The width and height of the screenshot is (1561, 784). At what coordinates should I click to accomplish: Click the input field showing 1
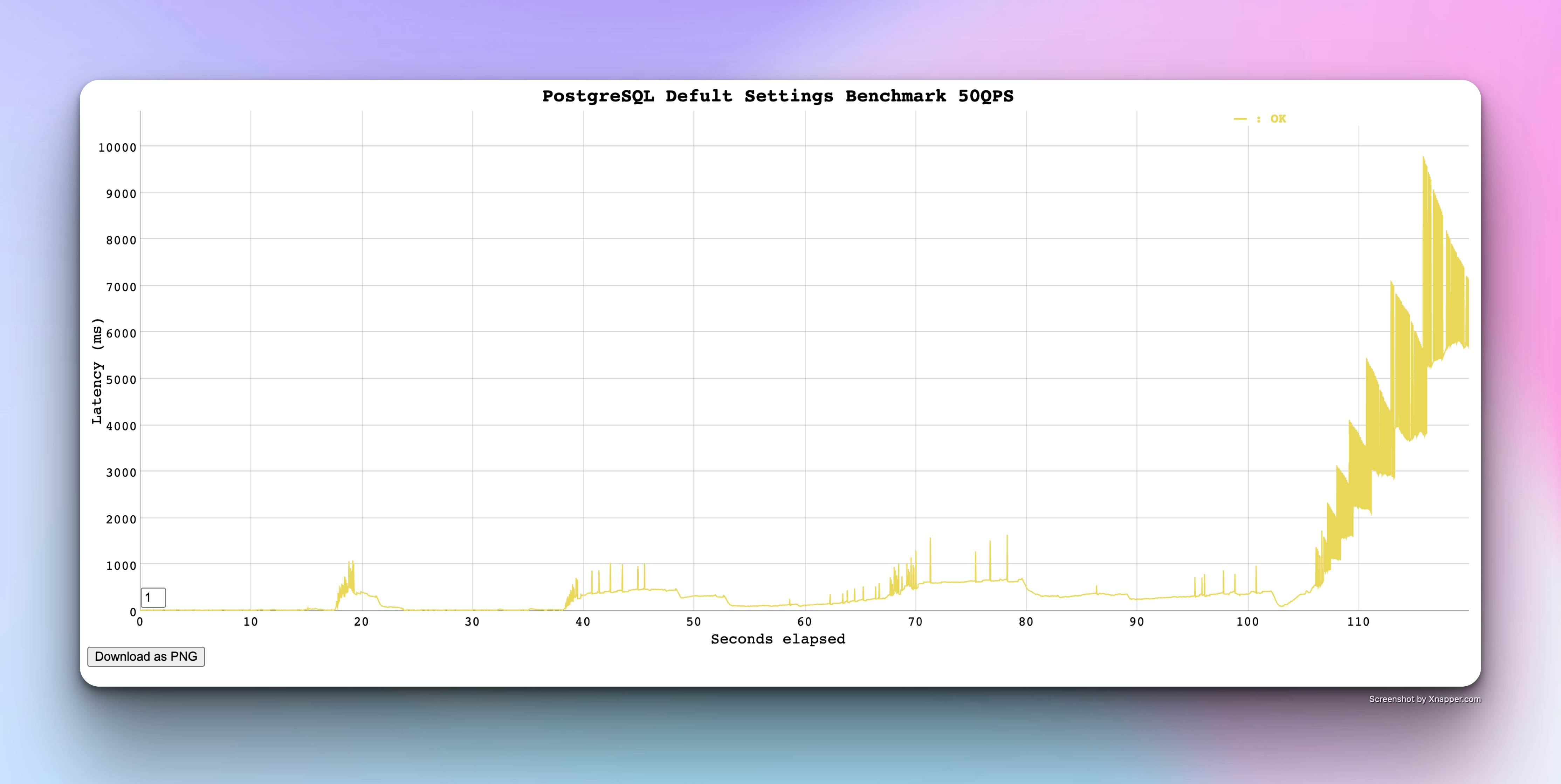[x=153, y=597]
